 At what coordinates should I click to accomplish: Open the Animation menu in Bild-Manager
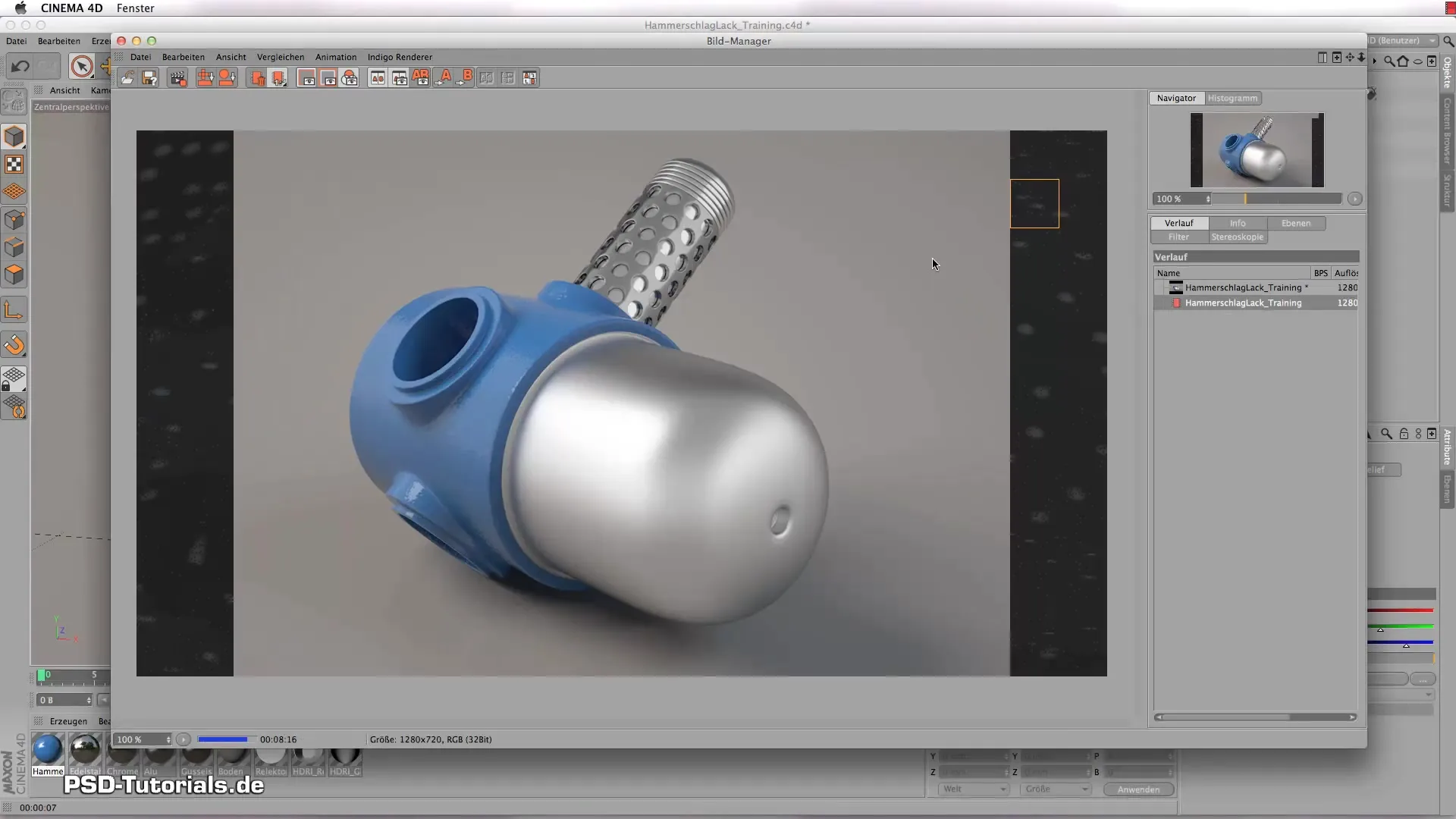click(336, 57)
